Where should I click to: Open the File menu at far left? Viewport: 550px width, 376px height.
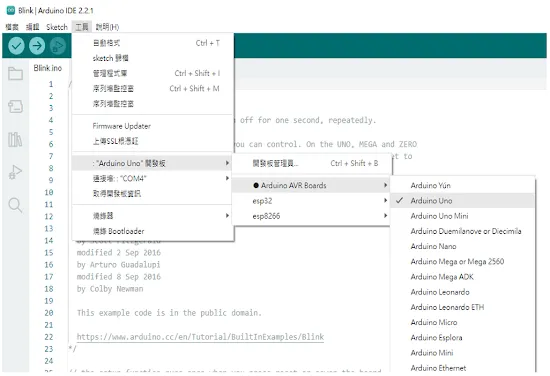tap(12, 27)
